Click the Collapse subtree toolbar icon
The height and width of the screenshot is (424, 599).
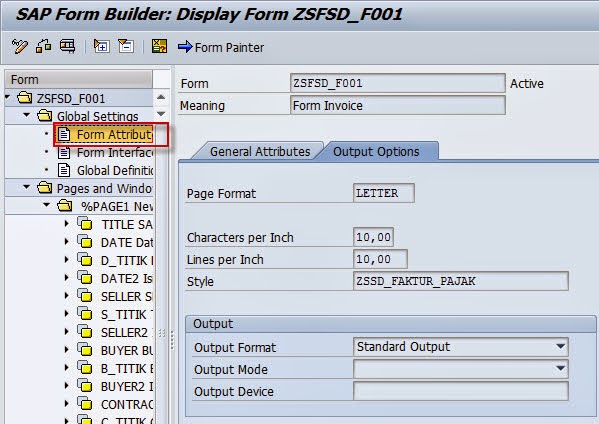pyautogui.click(x=126, y=47)
